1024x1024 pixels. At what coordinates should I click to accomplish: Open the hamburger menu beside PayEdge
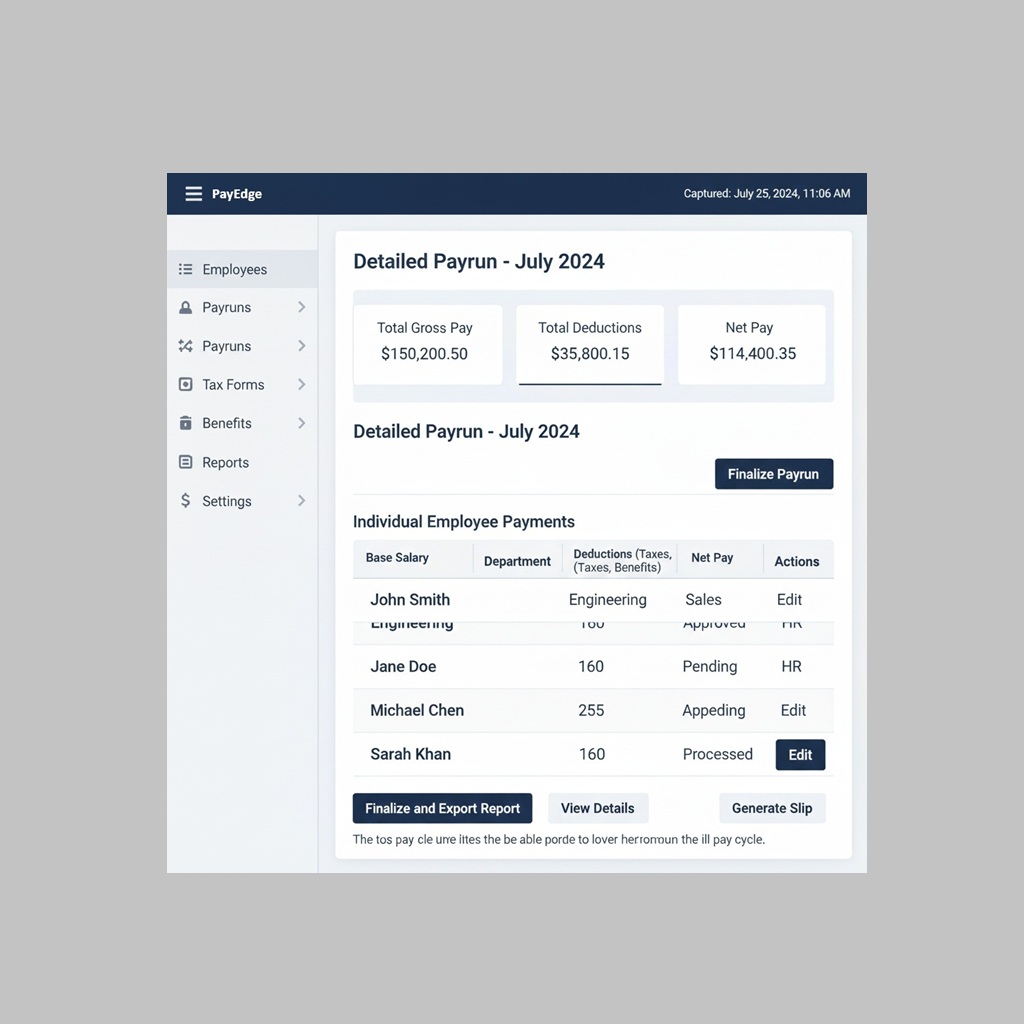[x=193, y=194]
